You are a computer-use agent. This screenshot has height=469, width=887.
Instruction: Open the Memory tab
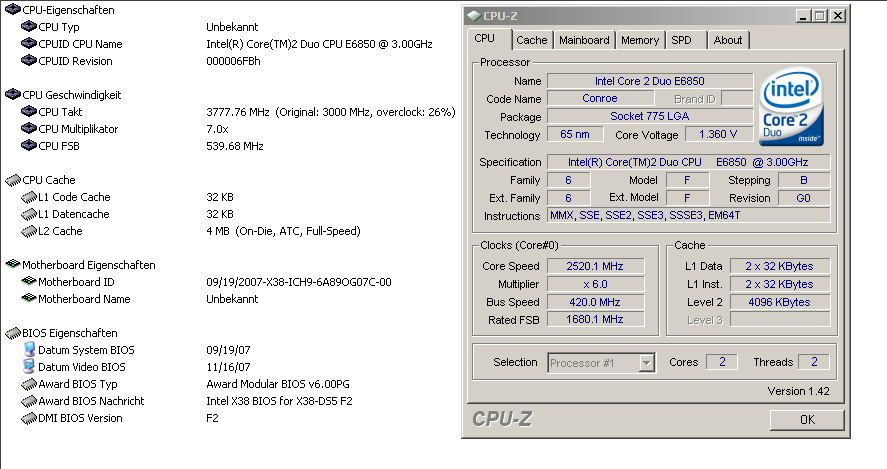(x=640, y=40)
